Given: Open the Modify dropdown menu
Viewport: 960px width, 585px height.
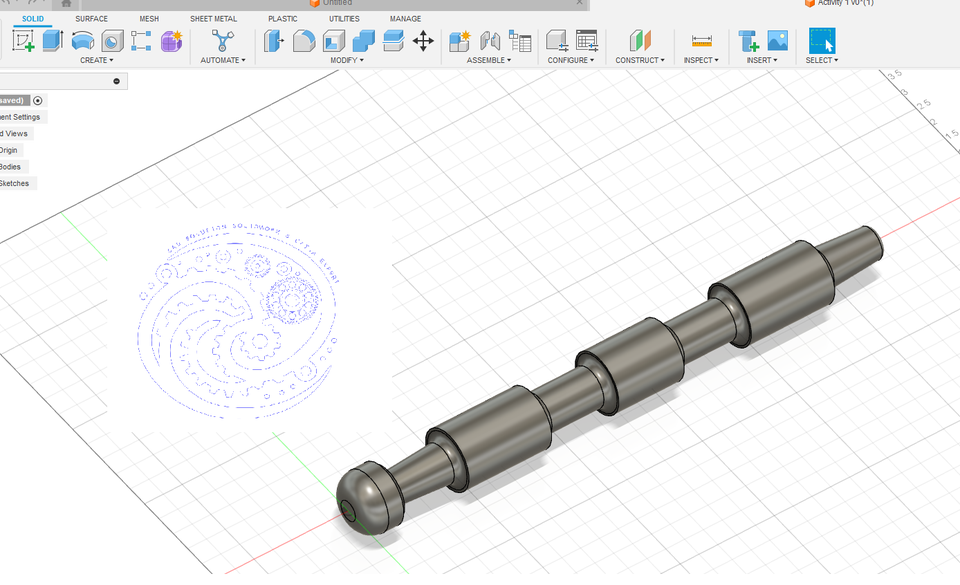Looking at the screenshot, I should [x=347, y=60].
